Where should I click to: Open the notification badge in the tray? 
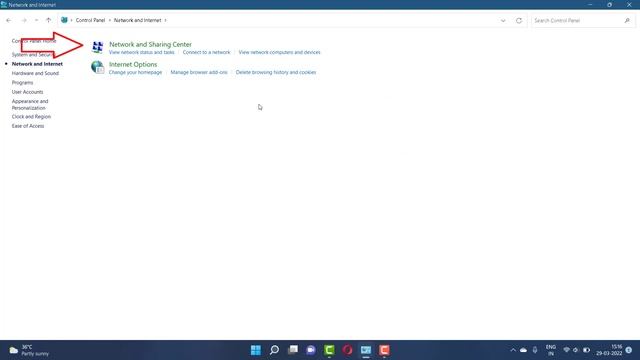[x=629, y=350]
